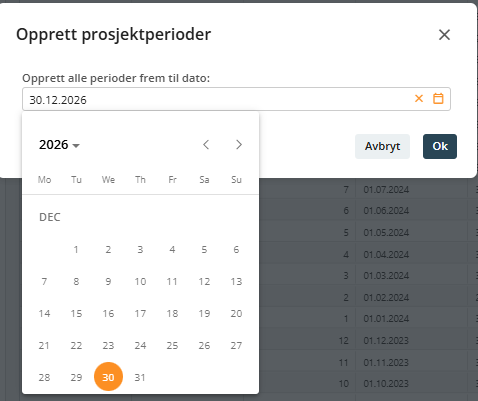Choose December 15 in the calendar

point(76,313)
